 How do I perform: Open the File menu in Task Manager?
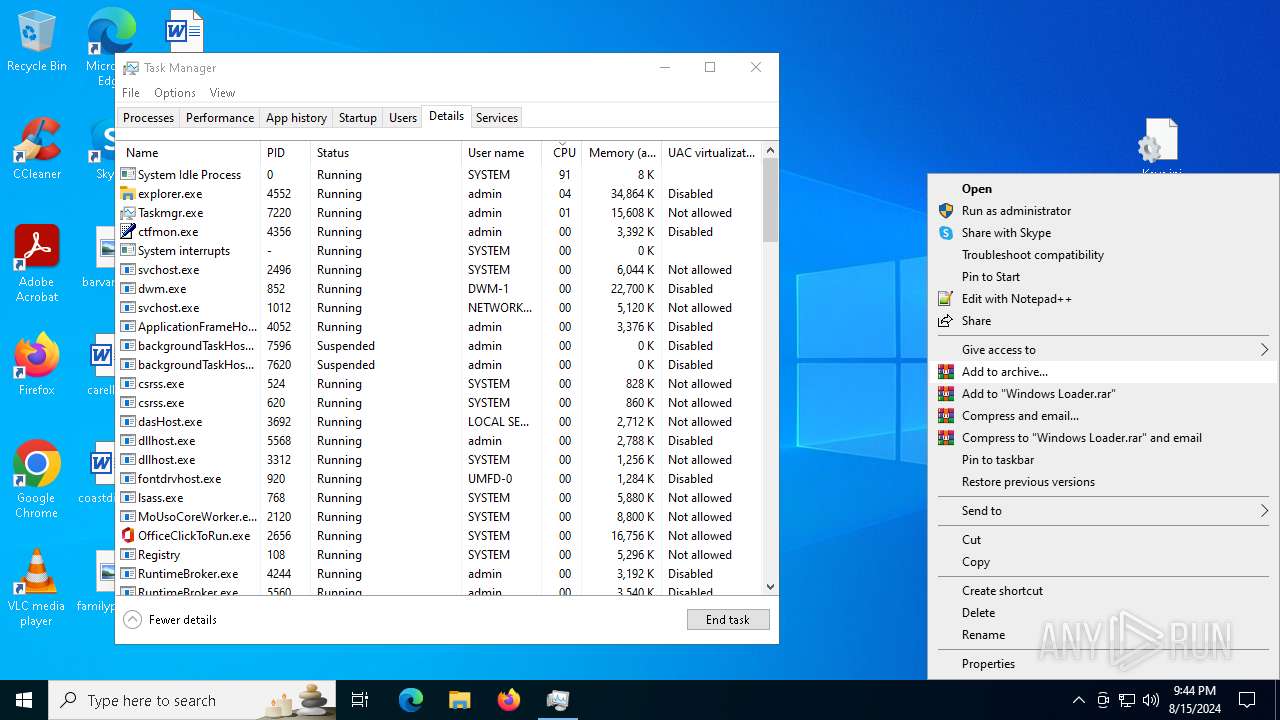pyautogui.click(x=131, y=93)
